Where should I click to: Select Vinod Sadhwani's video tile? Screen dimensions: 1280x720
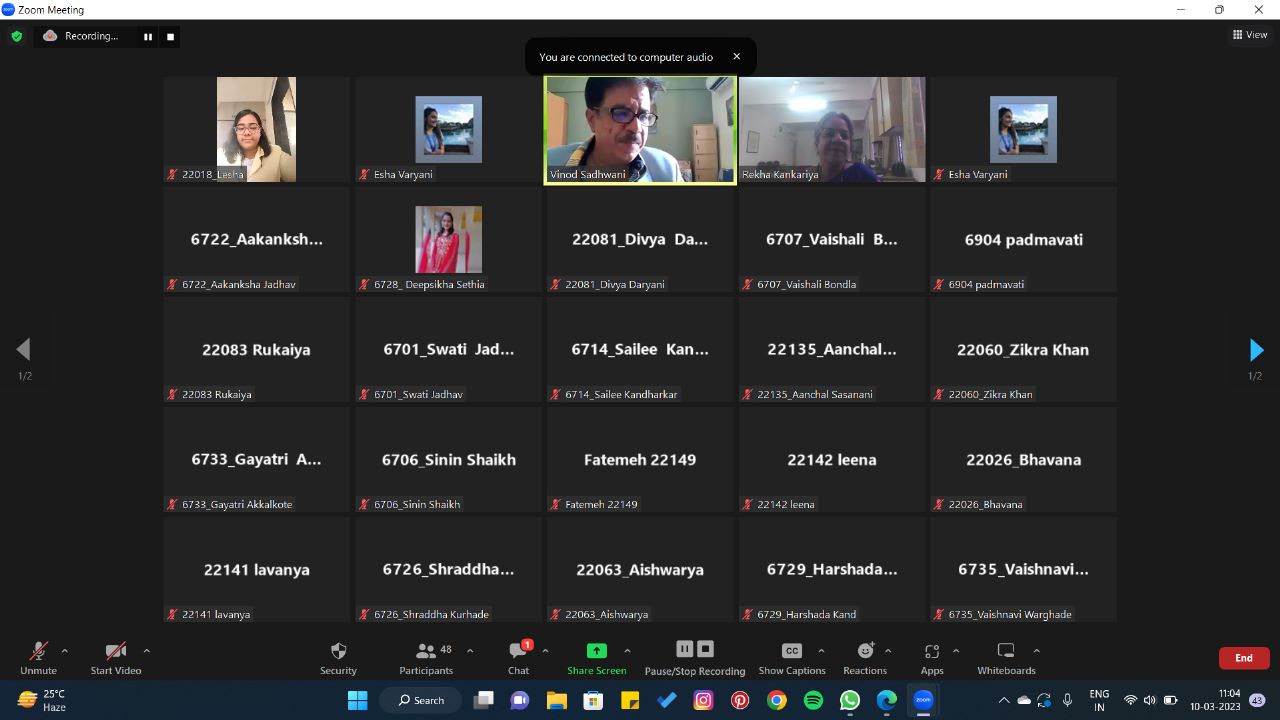point(640,130)
